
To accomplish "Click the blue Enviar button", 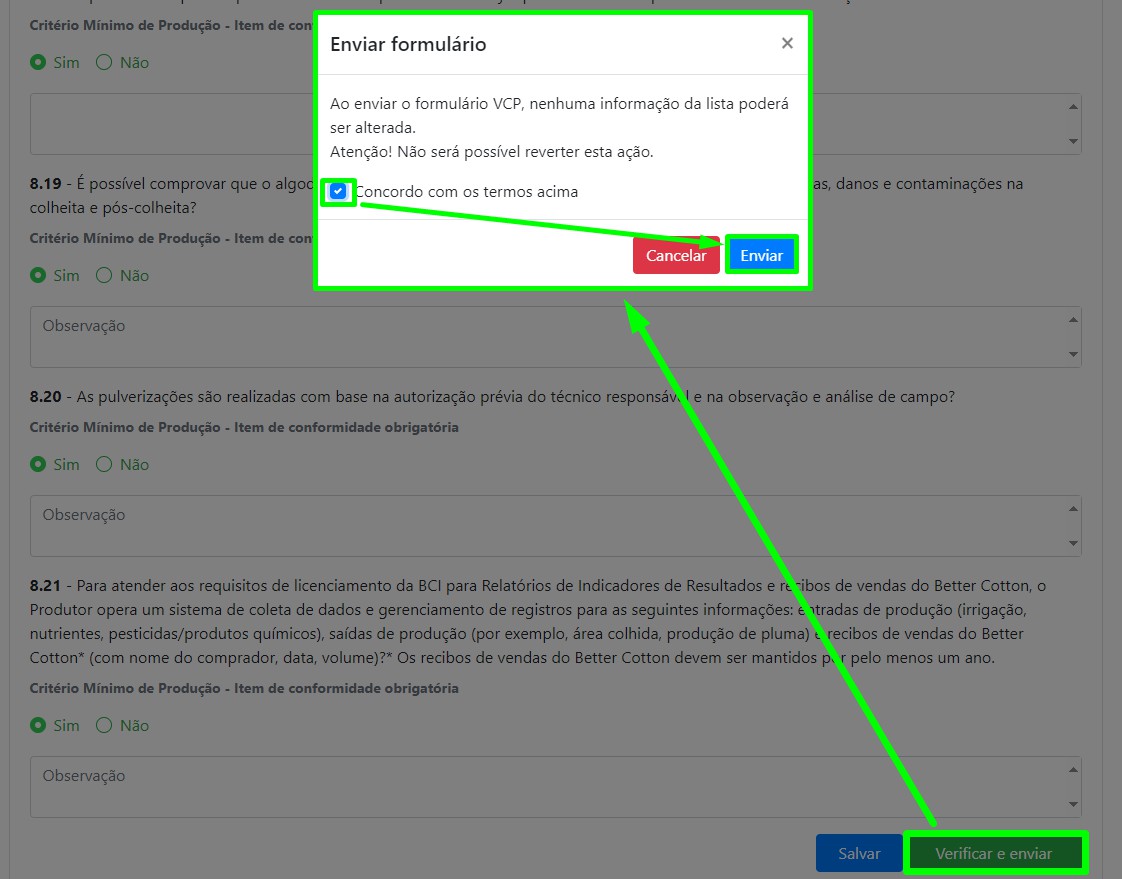I will 761,255.
